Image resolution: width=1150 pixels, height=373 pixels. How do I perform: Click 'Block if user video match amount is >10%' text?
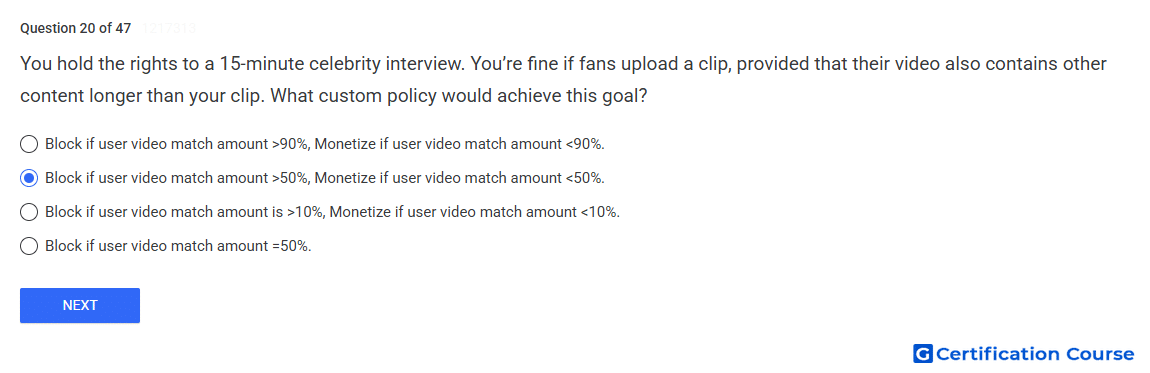pyautogui.click(x=184, y=213)
